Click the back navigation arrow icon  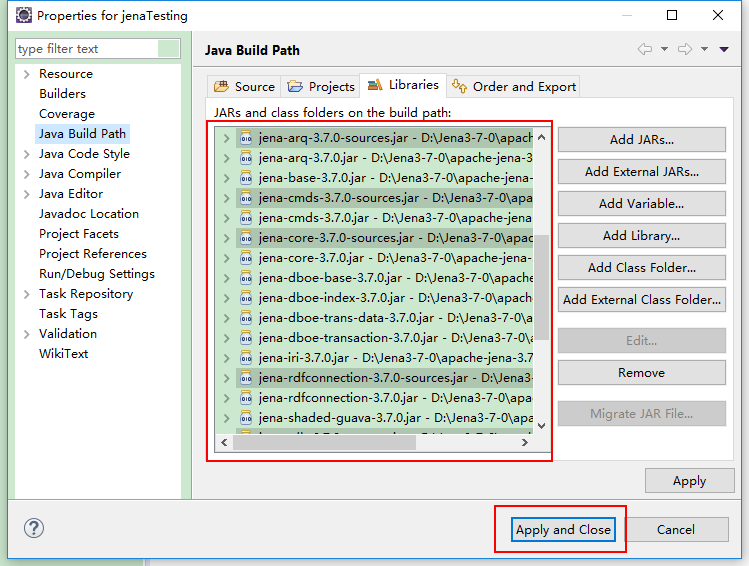(x=645, y=49)
